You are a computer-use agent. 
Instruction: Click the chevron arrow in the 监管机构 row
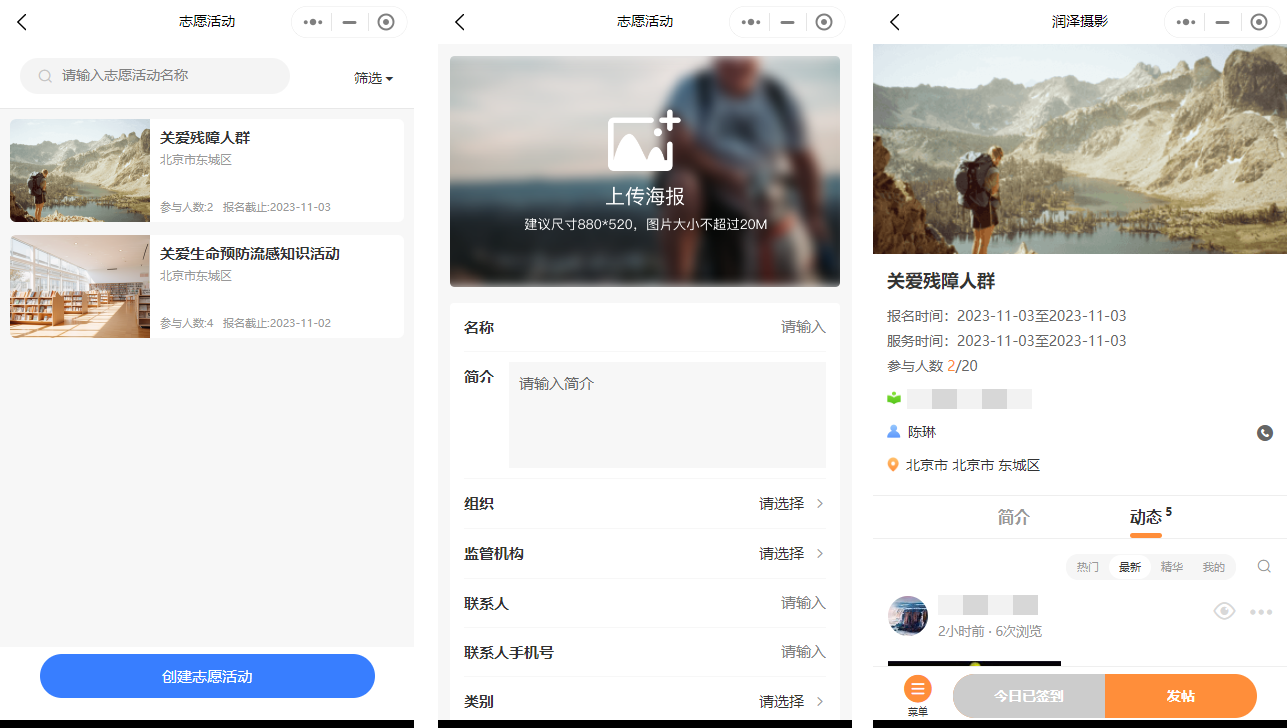point(820,554)
